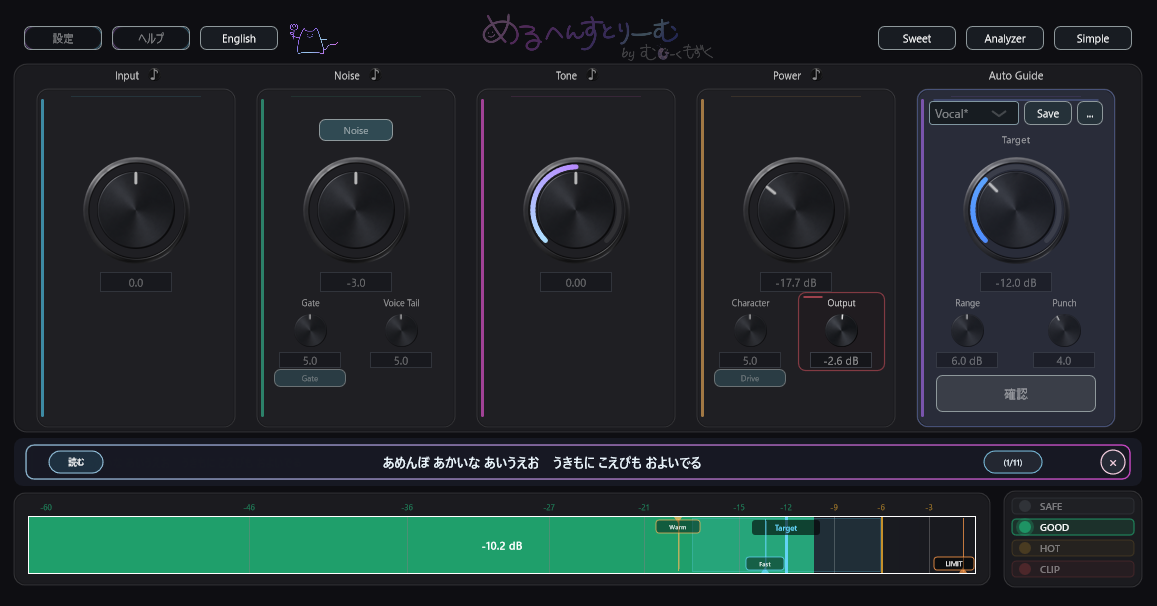Click the LIMIT marker on the meter

(953, 564)
